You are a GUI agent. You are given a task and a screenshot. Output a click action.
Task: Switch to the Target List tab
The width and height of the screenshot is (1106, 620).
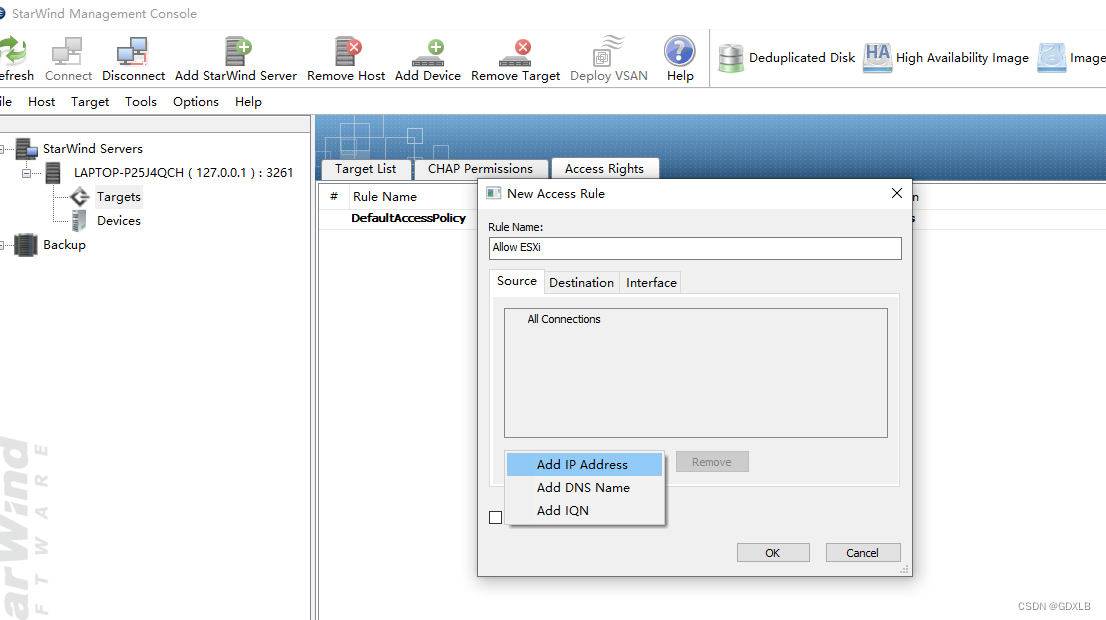click(365, 169)
